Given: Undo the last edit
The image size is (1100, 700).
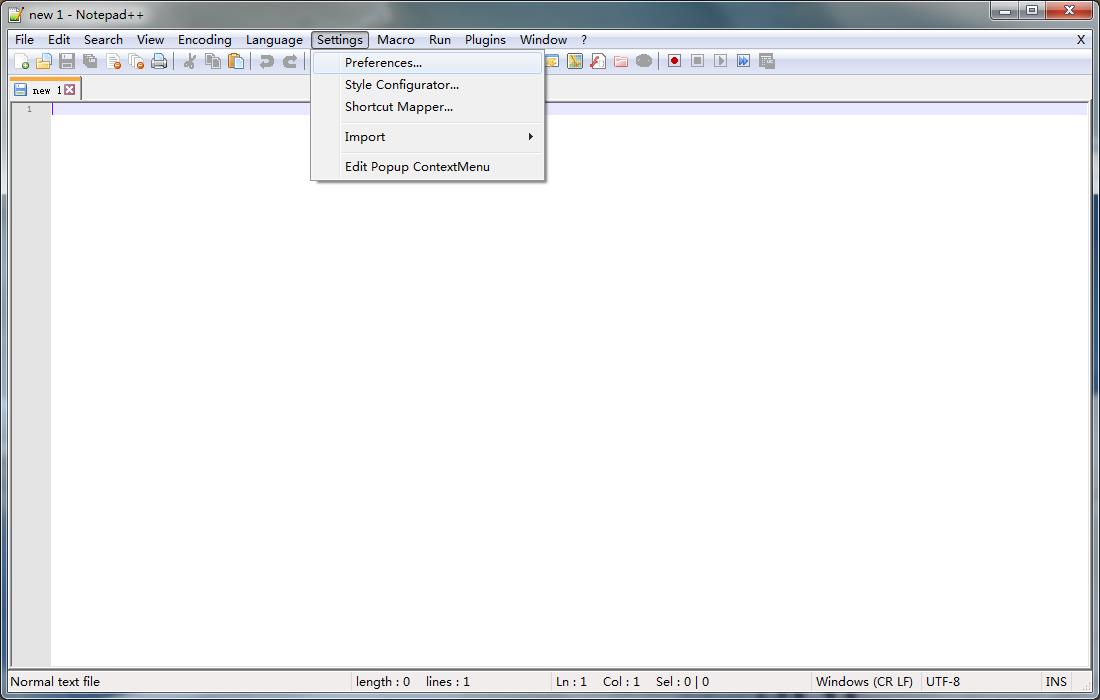Looking at the screenshot, I should tap(264, 61).
